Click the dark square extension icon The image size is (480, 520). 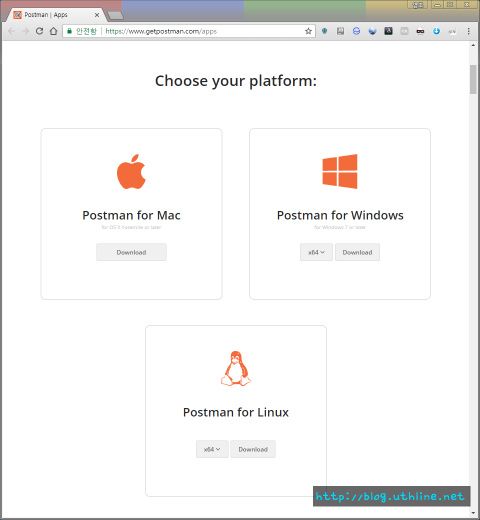point(388,31)
